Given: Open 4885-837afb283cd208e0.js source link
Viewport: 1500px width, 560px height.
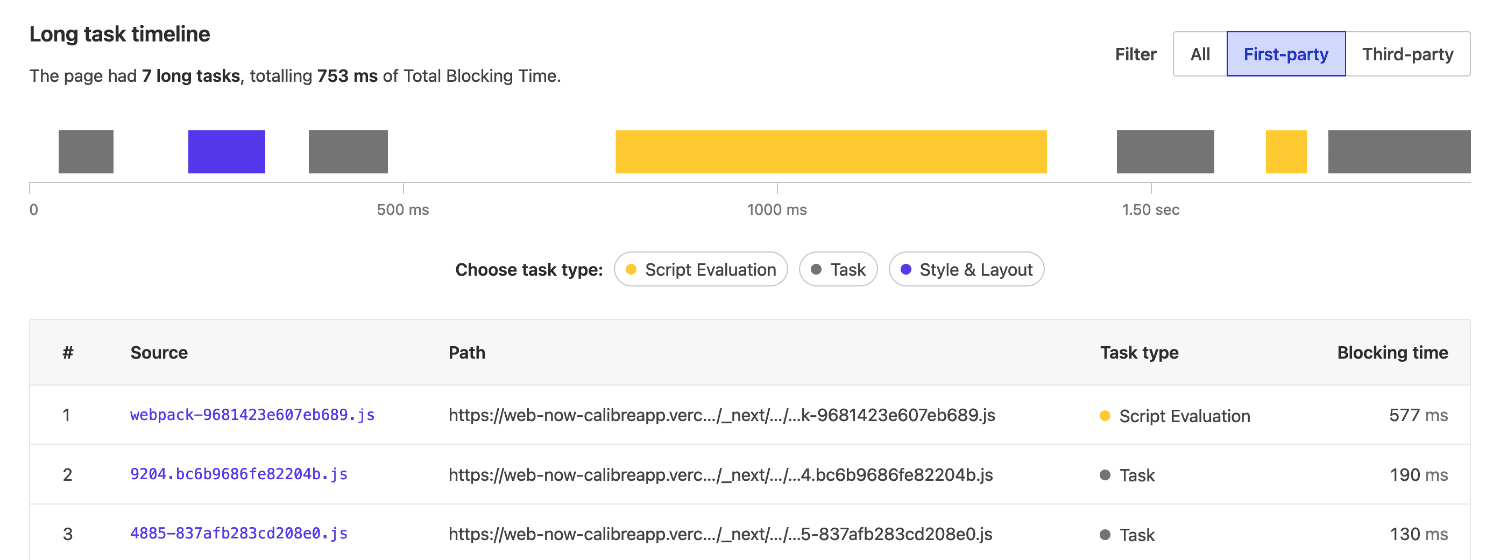Looking at the screenshot, I should tap(239, 534).
